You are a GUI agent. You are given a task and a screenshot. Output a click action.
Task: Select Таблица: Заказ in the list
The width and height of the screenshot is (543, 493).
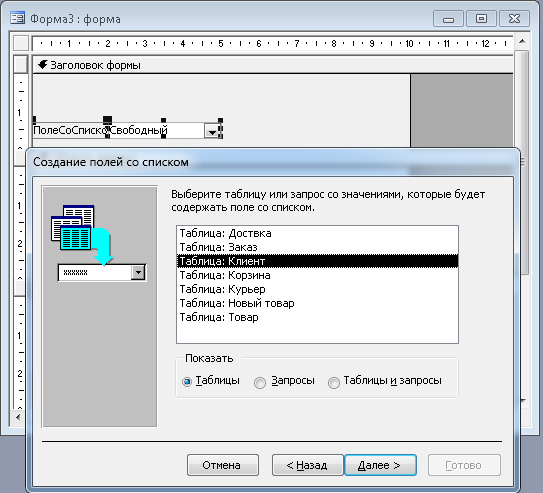click(317, 247)
